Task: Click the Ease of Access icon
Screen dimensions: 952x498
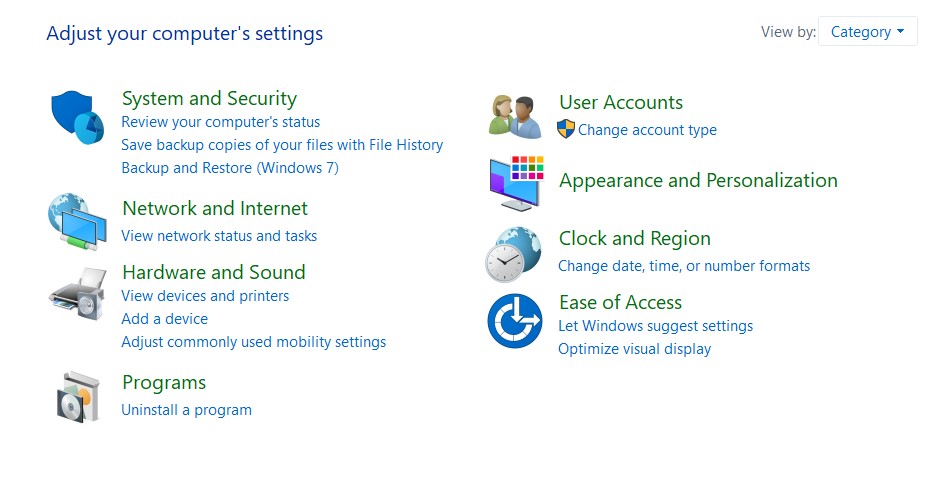Action: pyautogui.click(x=515, y=321)
